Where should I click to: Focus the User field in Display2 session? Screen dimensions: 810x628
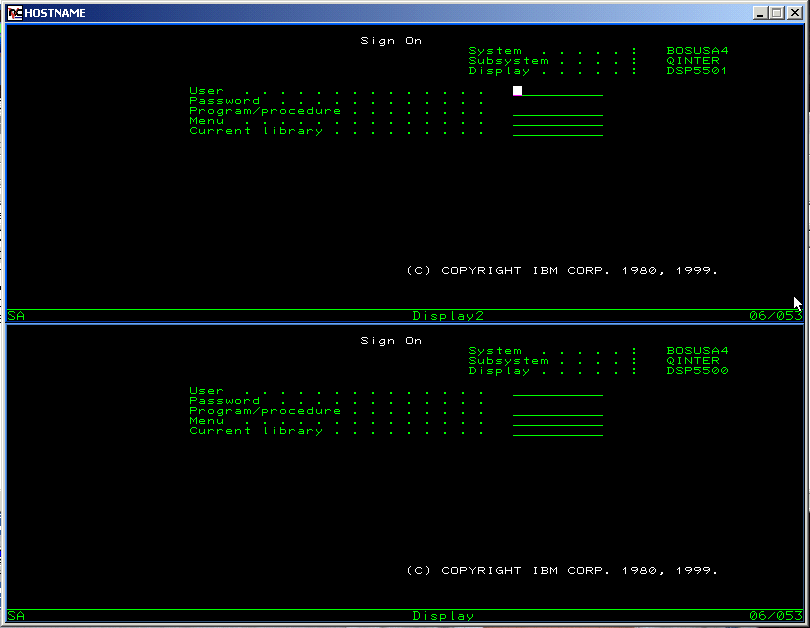coord(557,91)
